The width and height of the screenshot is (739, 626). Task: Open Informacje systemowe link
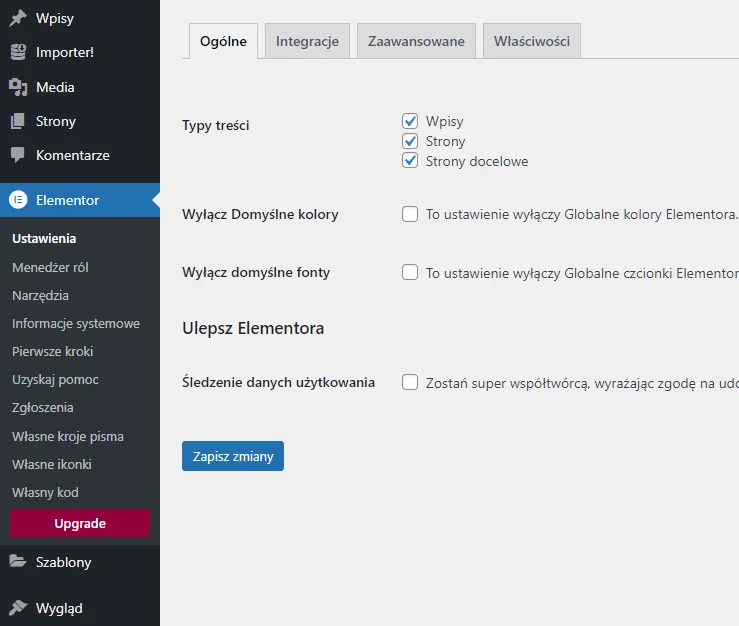pos(76,324)
